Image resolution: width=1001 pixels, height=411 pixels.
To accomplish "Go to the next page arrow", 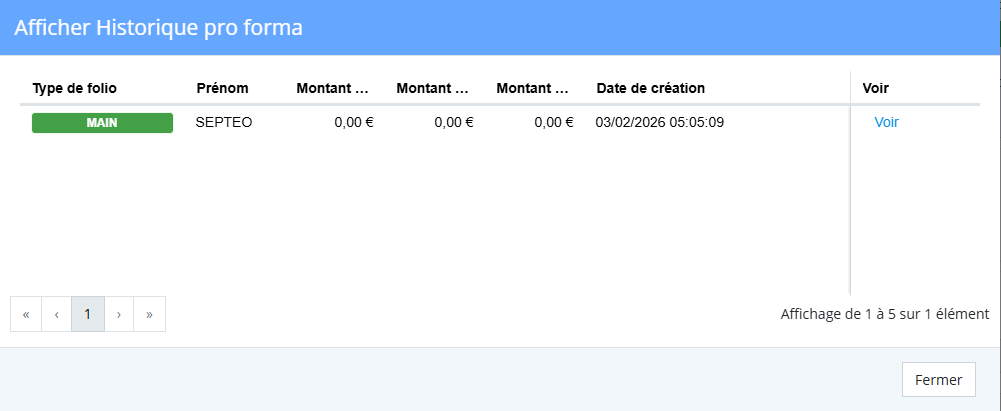I will [119, 314].
